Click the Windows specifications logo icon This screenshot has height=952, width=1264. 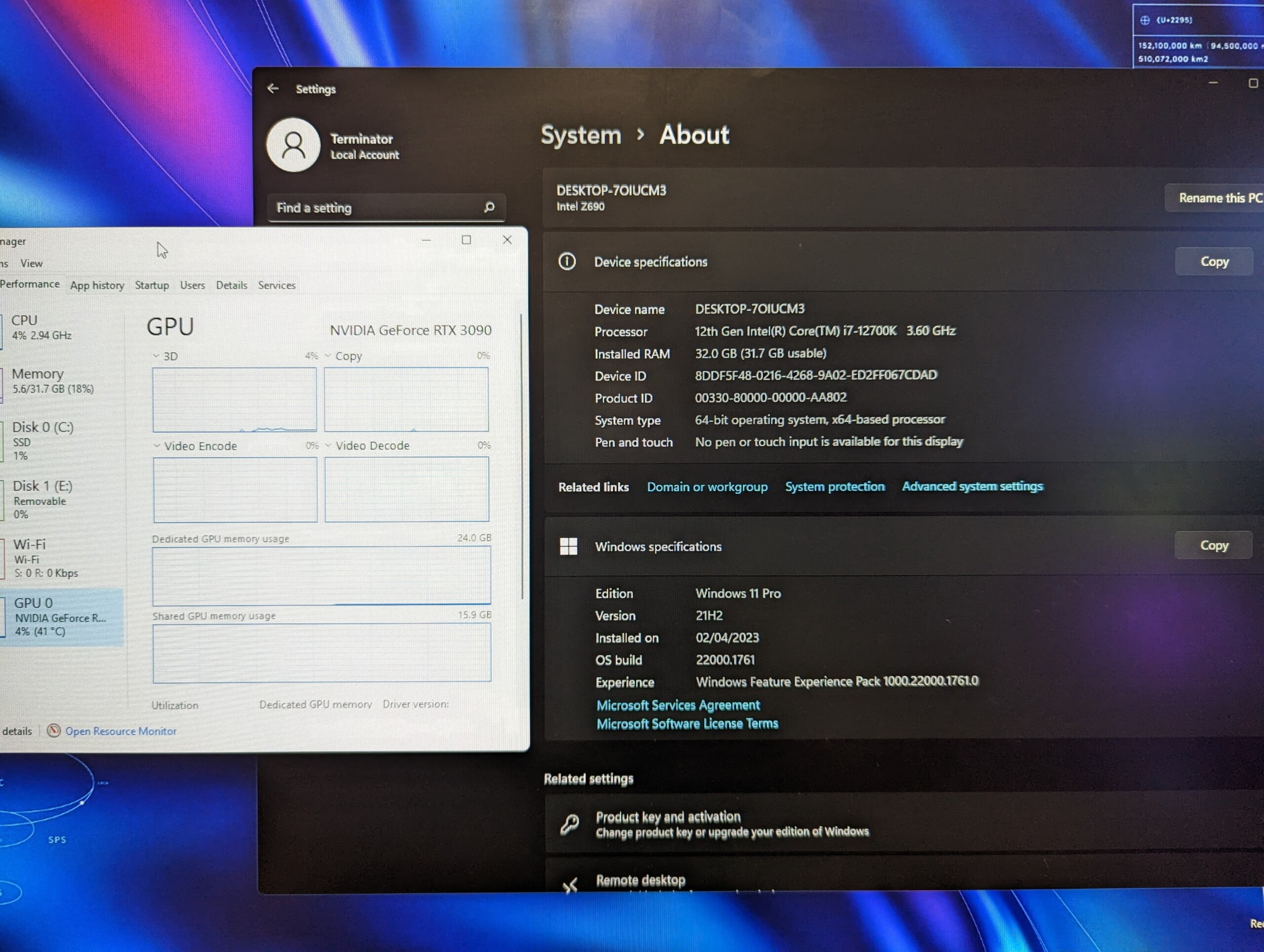tap(569, 546)
